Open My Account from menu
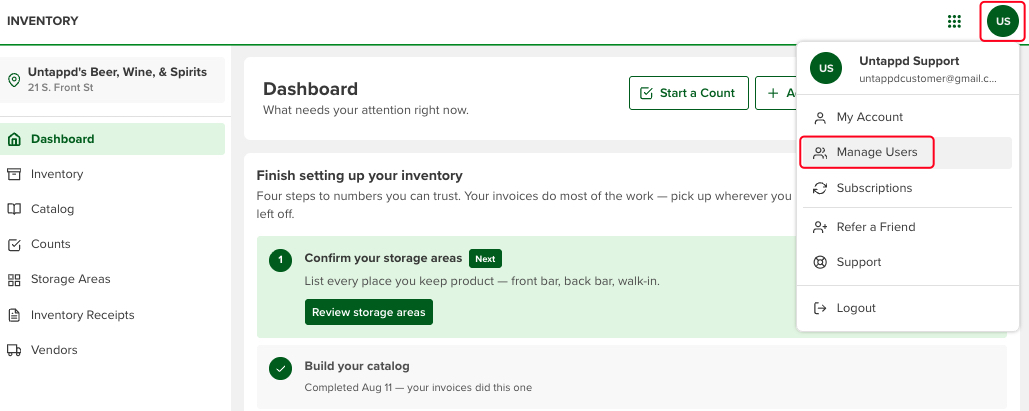Viewport: 1029px width, 411px height. click(906, 118)
